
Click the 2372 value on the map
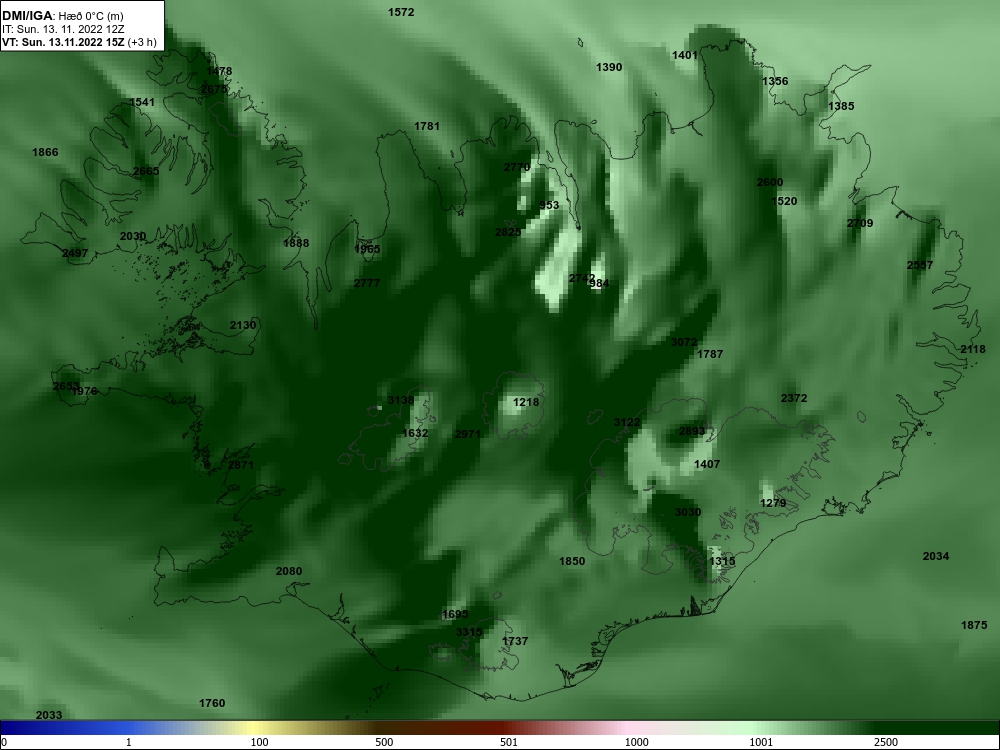[x=794, y=398]
